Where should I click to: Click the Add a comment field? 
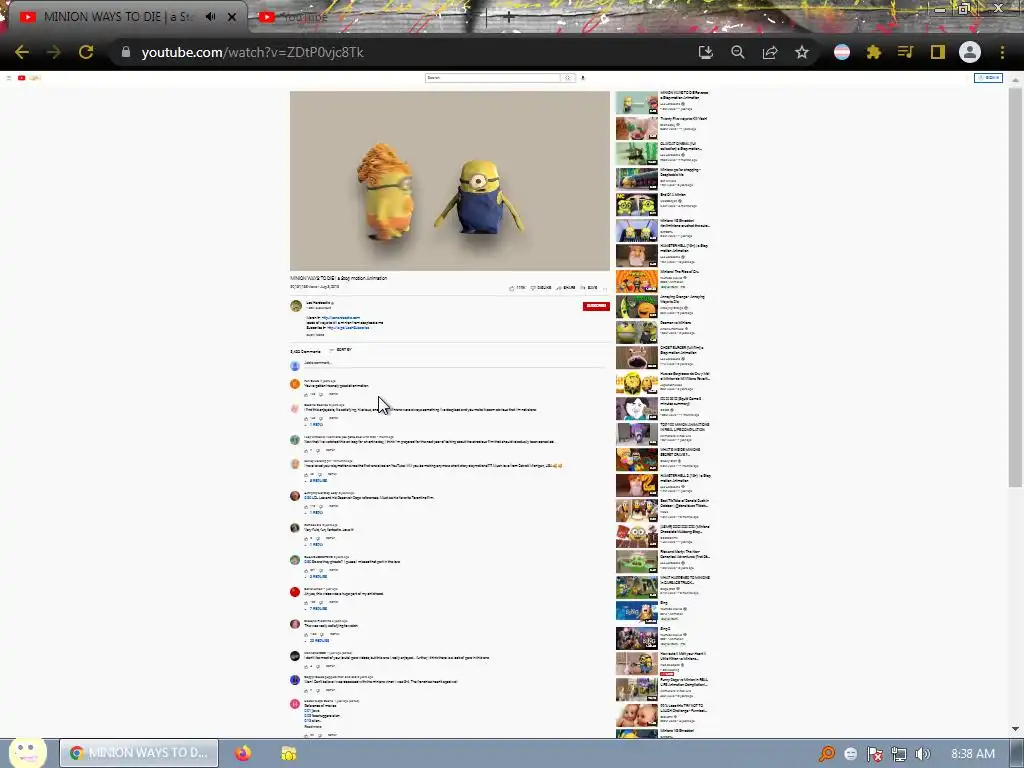455,363
